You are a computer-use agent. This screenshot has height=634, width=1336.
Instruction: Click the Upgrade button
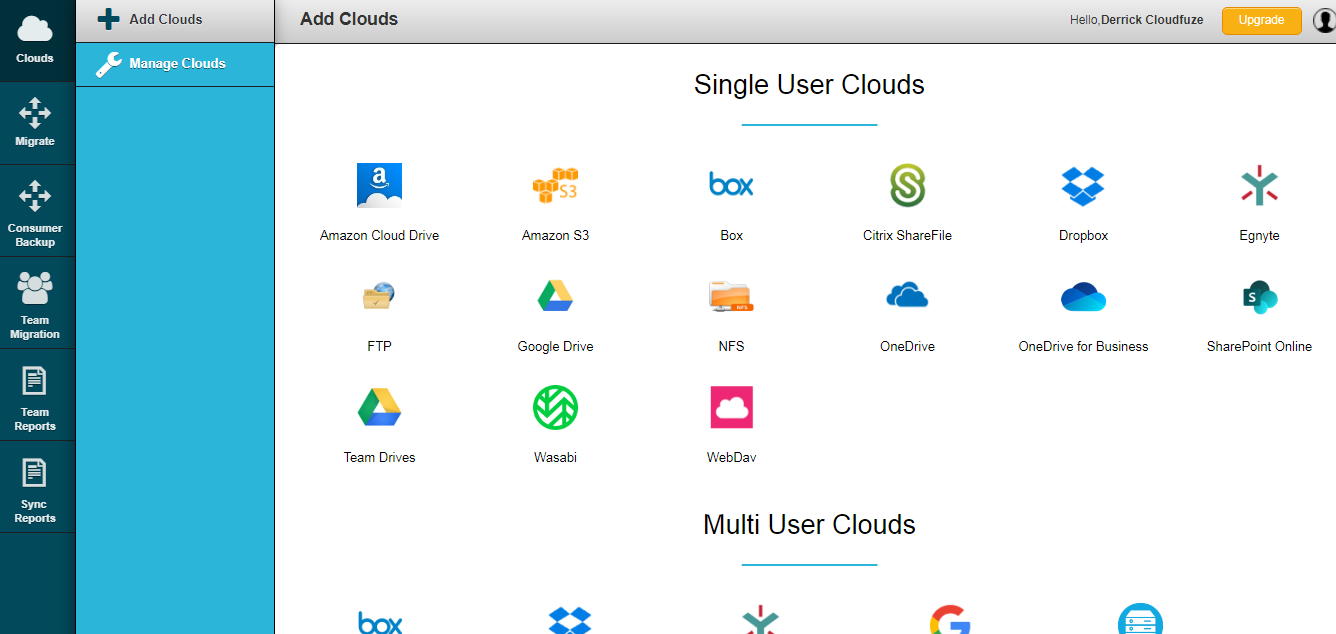(x=1261, y=20)
